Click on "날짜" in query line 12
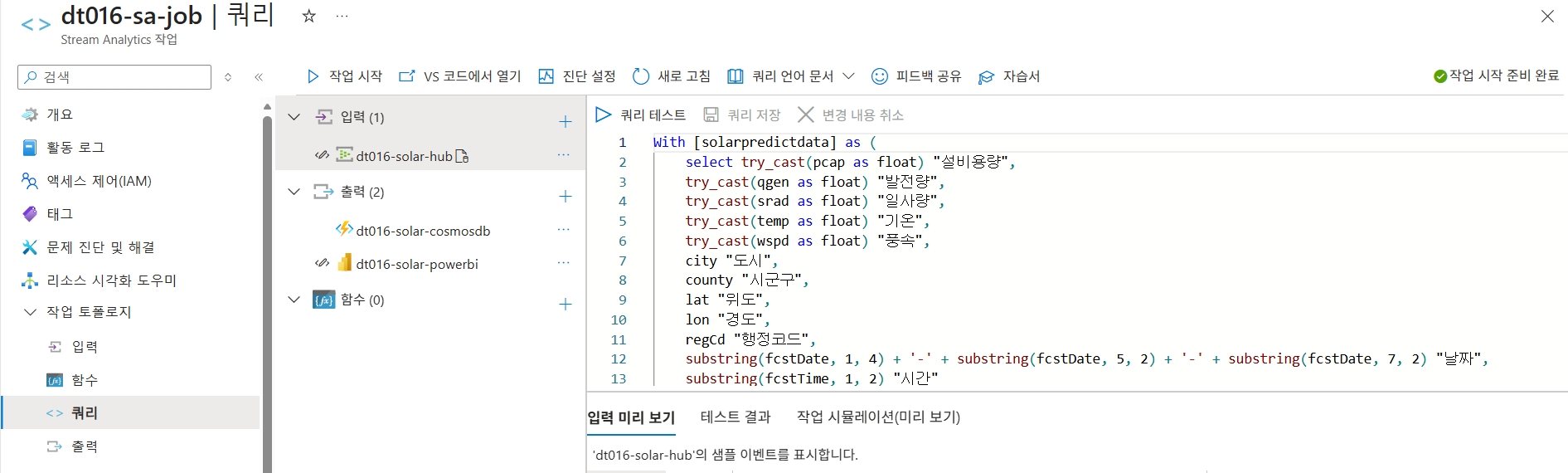Viewport: 1568px width, 473px height. point(1459,358)
